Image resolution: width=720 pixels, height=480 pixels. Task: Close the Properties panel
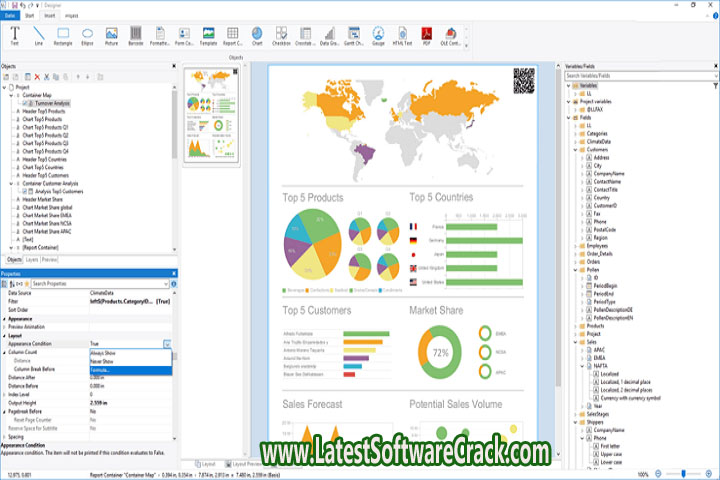click(174, 273)
